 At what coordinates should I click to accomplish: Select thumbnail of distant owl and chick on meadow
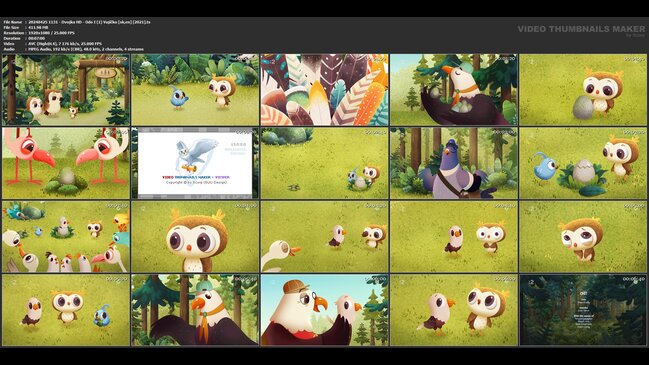pyautogui.click(x=324, y=163)
